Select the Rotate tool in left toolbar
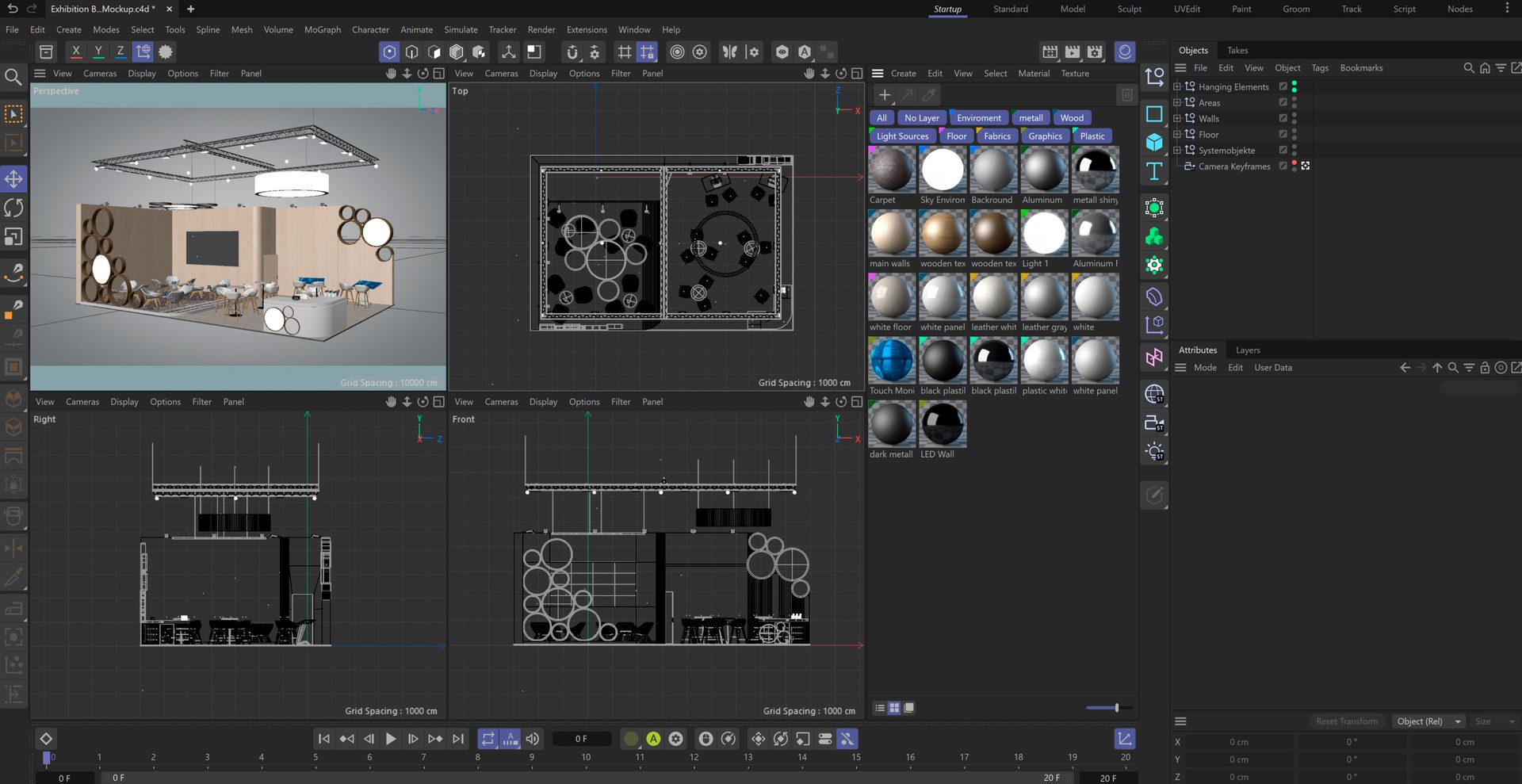Image resolution: width=1522 pixels, height=784 pixels. click(x=13, y=208)
